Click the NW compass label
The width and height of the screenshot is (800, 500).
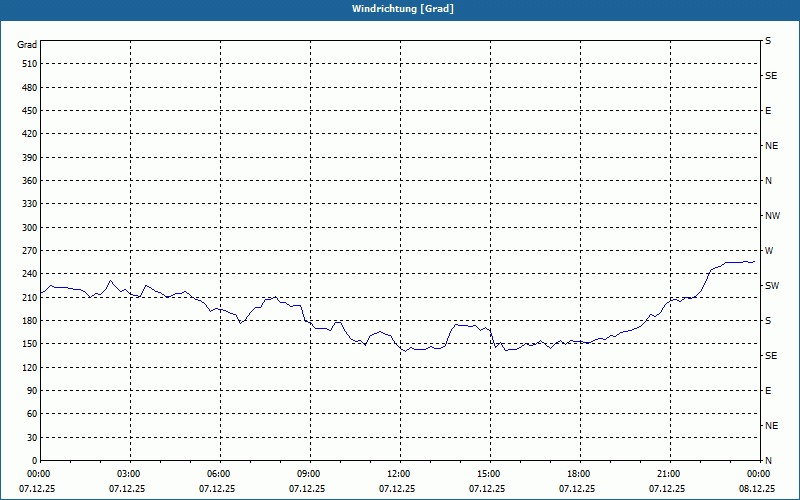(772, 216)
